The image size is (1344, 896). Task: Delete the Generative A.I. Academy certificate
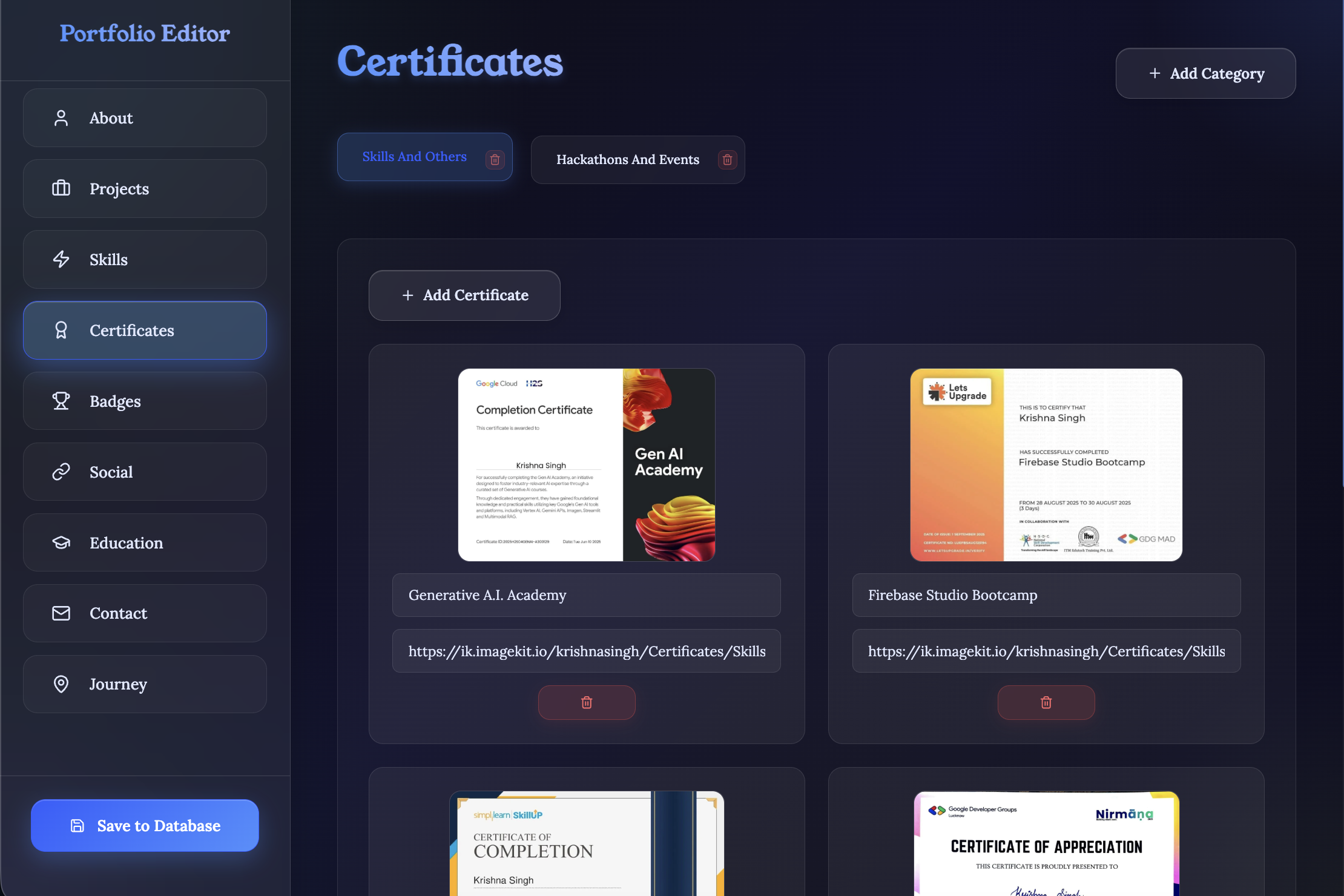[586, 702]
